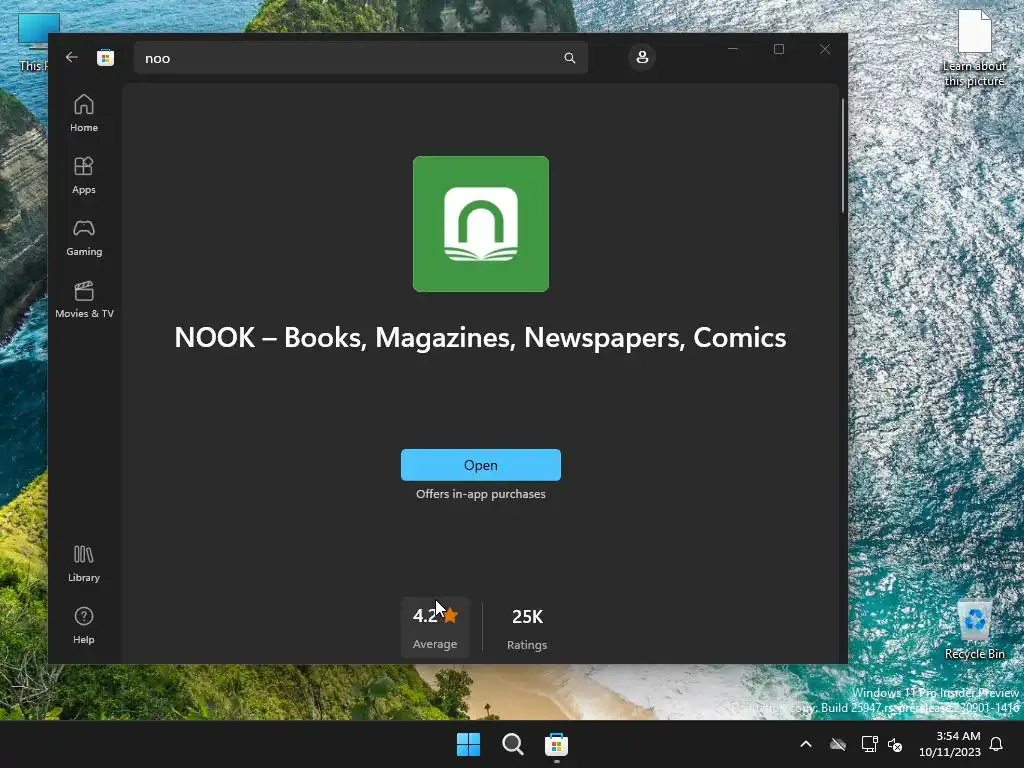Viewport: 1024px width, 768px height.
Task: Click the cloud sync tray icon
Action: [838, 744]
